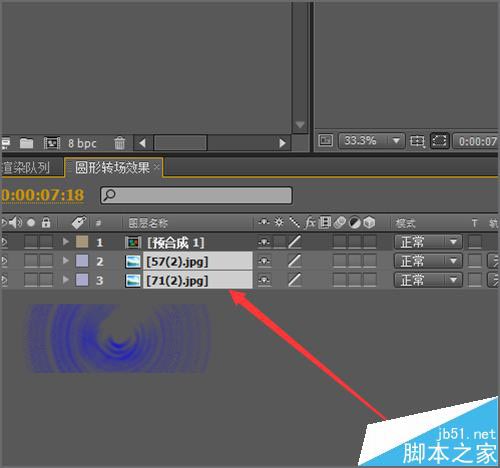Click the Adjustment Layer column header icon

[355, 223]
